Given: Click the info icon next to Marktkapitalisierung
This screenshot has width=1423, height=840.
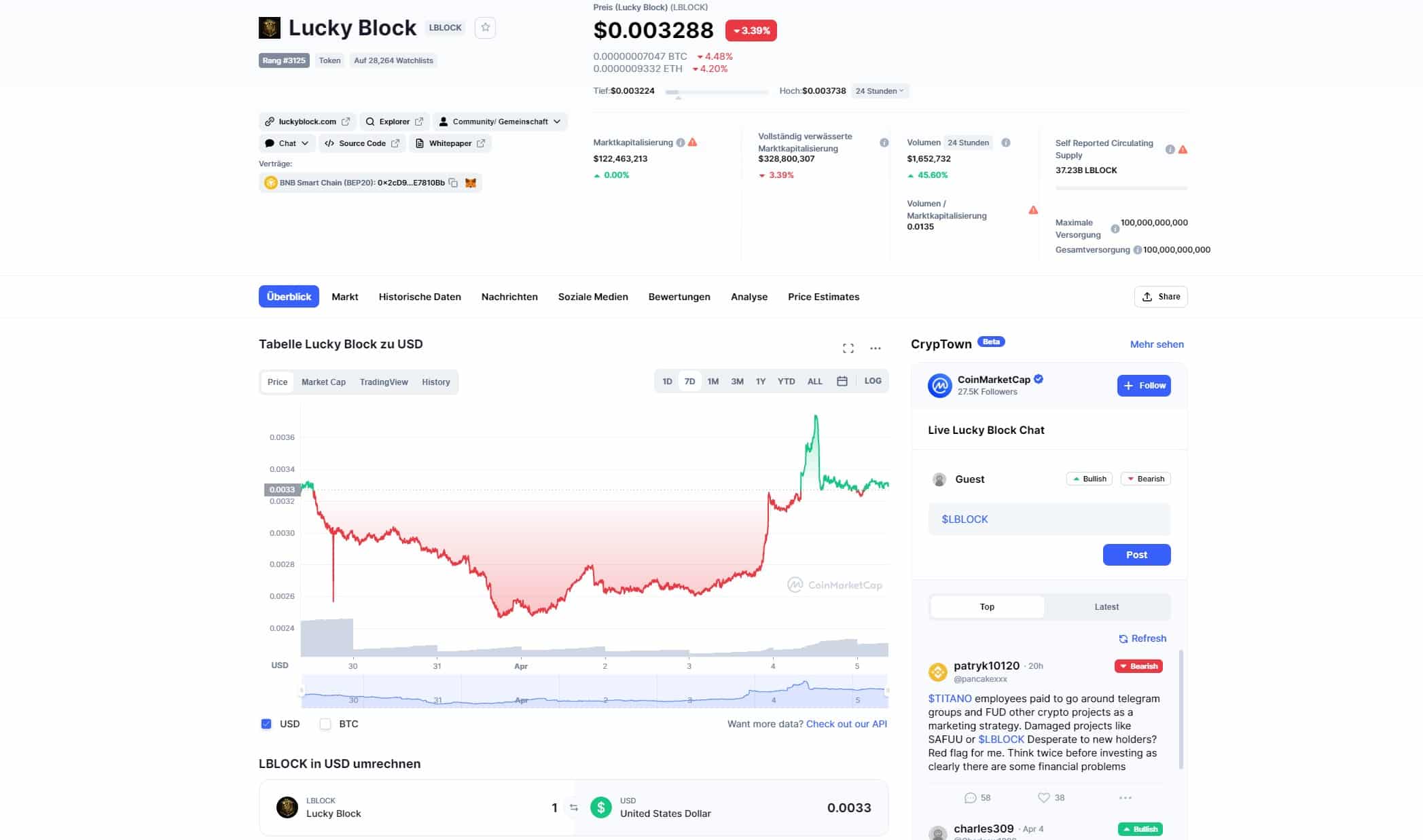Looking at the screenshot, I should click(680, 143).
